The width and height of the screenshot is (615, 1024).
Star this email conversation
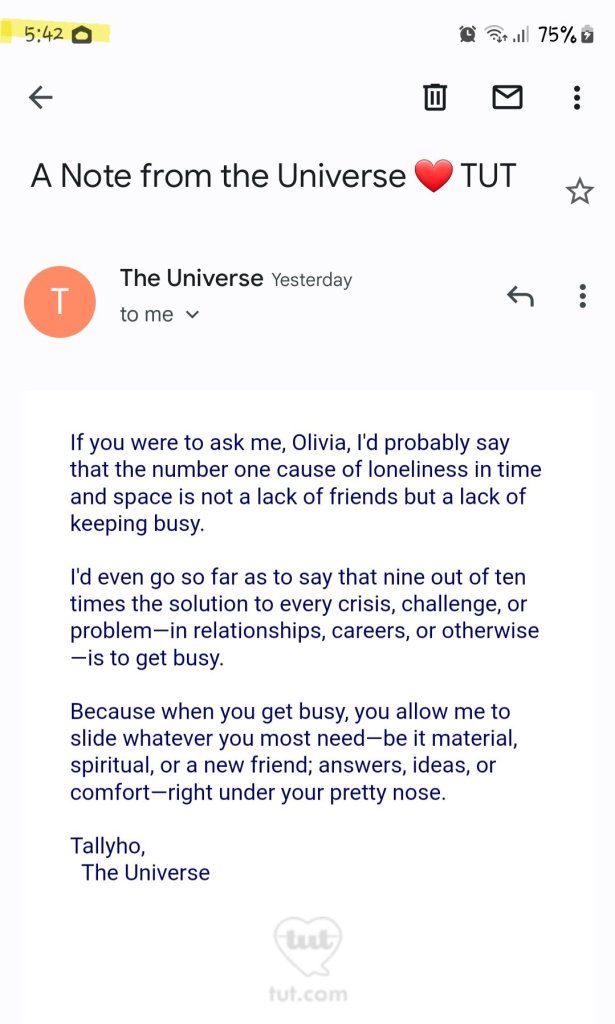pyautogui.click(x=579, y=191)
